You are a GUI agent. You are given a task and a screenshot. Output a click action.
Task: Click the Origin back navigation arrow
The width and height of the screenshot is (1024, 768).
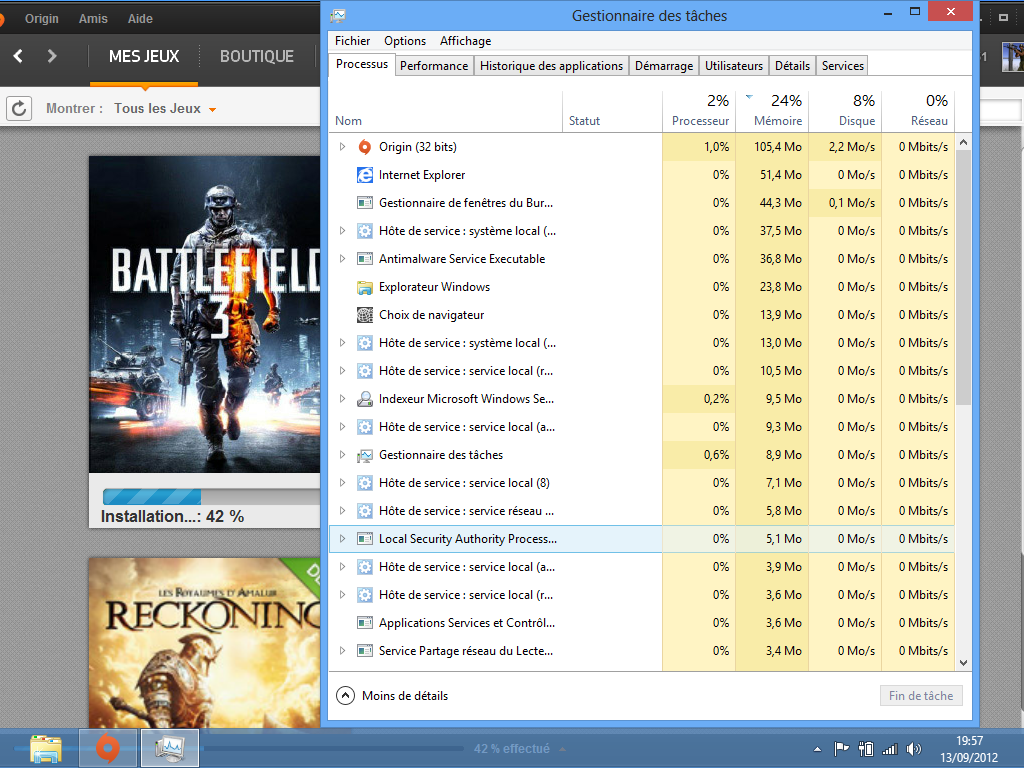pyautogui.click(x=18, y=56)
